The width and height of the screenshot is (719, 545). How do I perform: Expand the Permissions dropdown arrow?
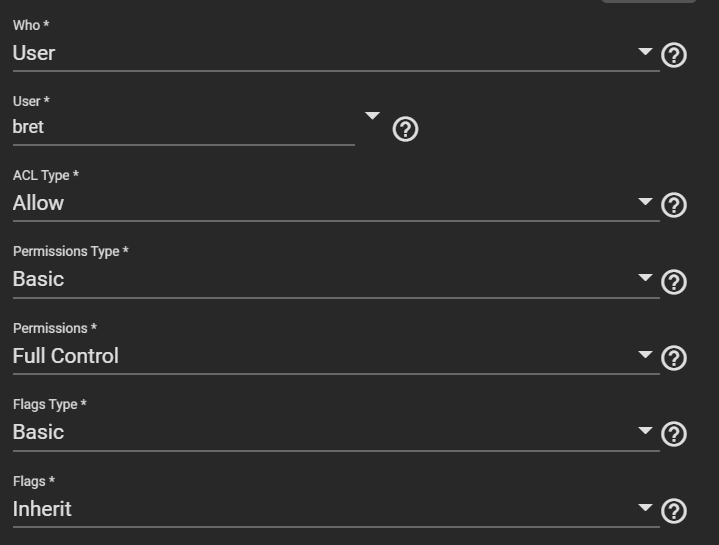tap(645, 355)
